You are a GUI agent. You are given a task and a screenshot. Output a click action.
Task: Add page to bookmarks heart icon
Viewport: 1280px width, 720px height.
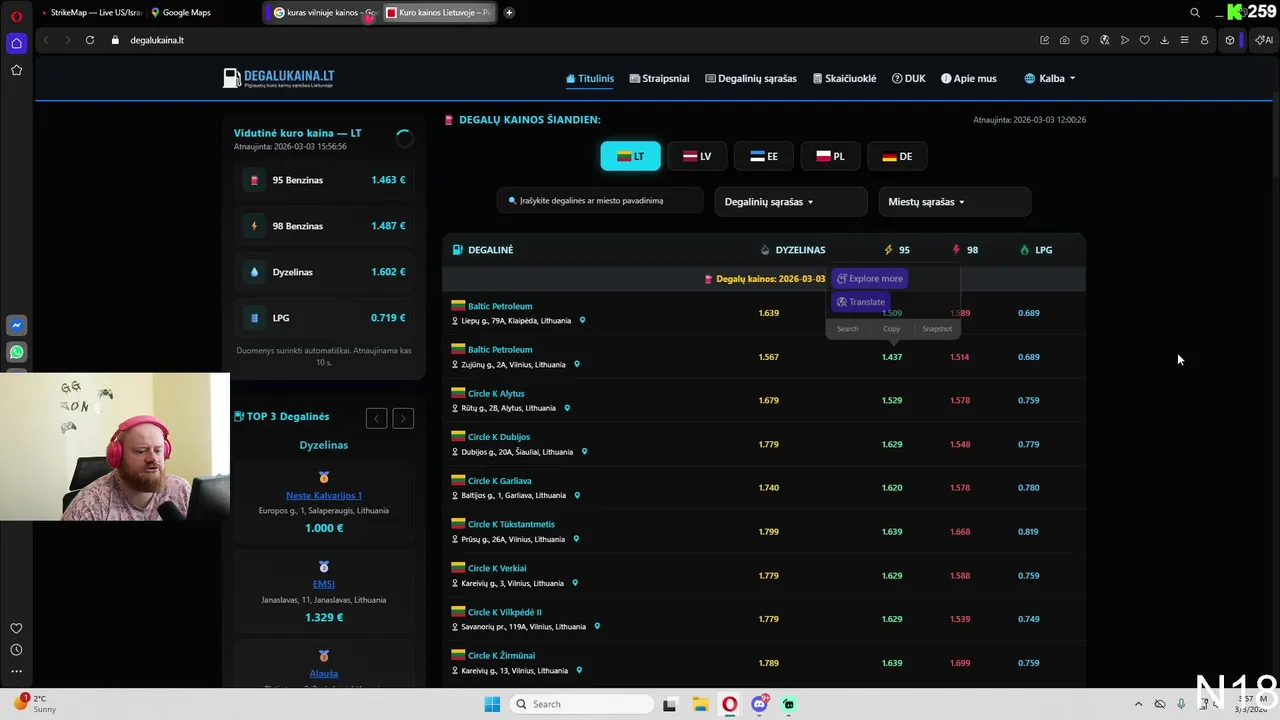pyautogui.click(x=1144, y=40)
